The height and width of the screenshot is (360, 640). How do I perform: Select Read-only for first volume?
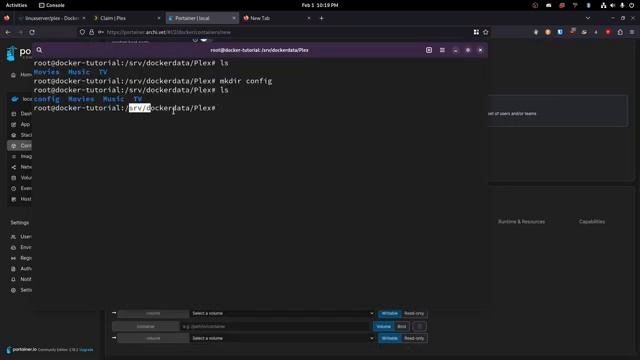414,313
